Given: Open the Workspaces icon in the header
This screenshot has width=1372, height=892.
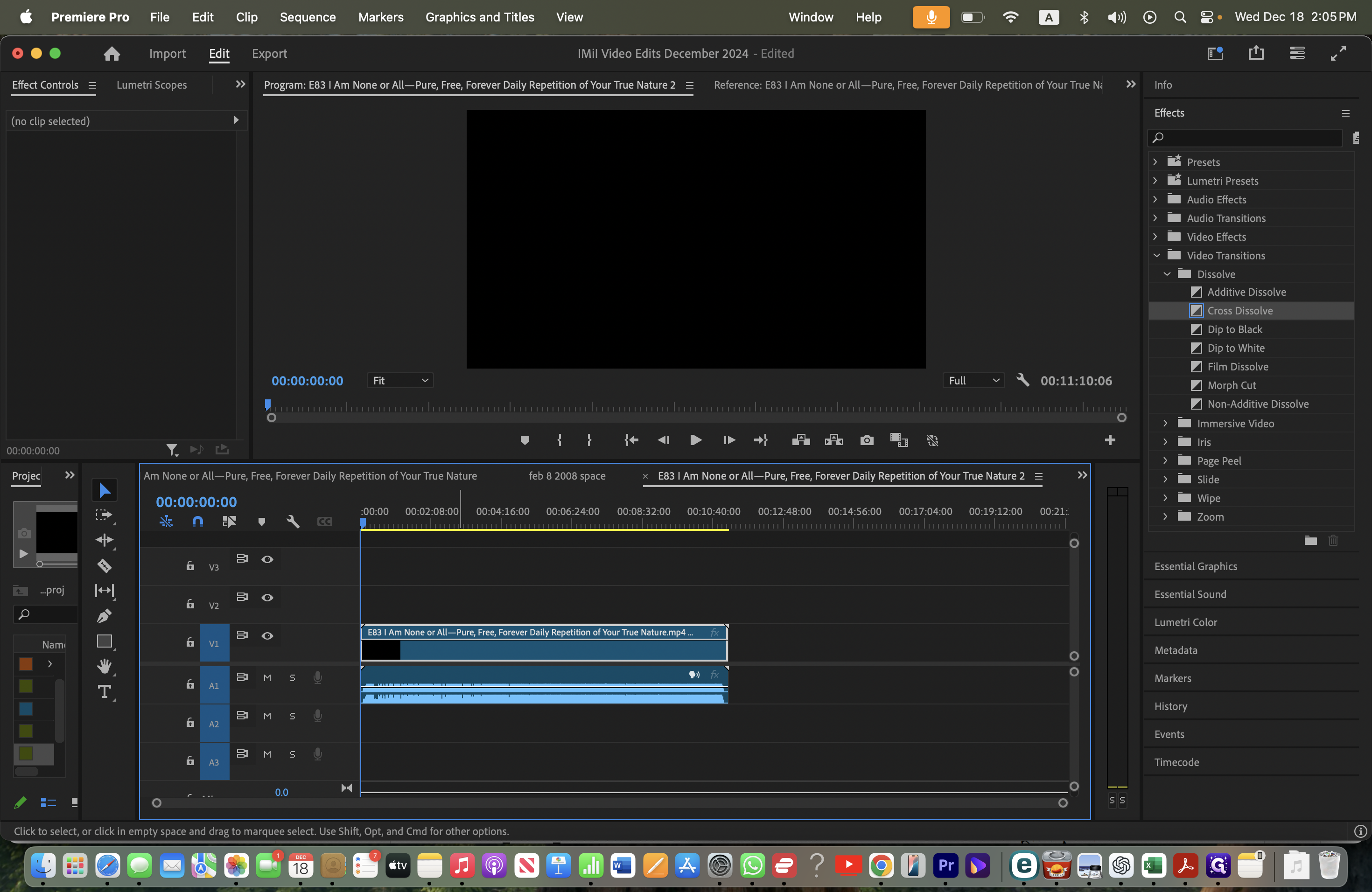Looking at the screenshot, I should point(1215,53).
